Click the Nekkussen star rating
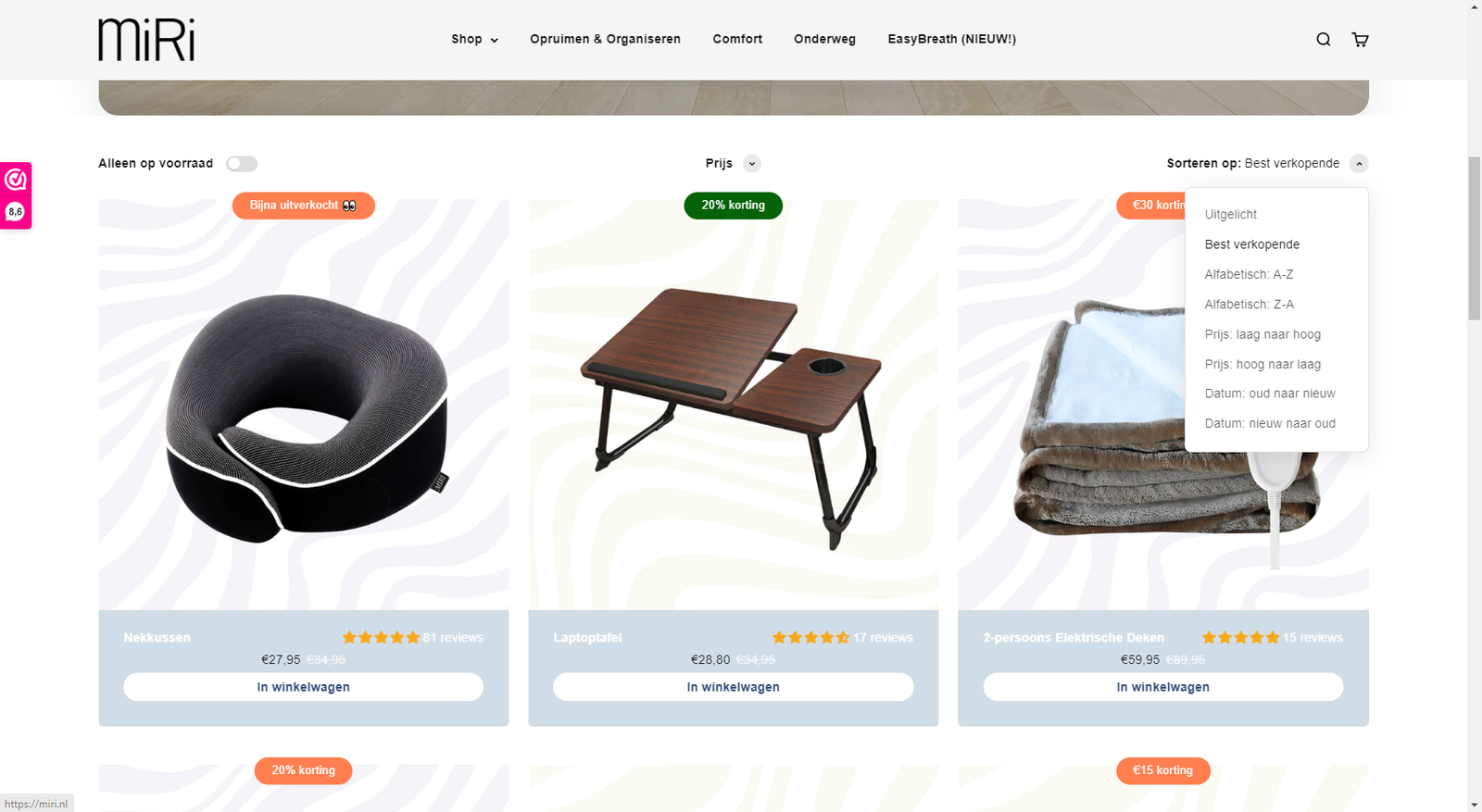This screenshot has width=1482, height=812. [381, 638]
